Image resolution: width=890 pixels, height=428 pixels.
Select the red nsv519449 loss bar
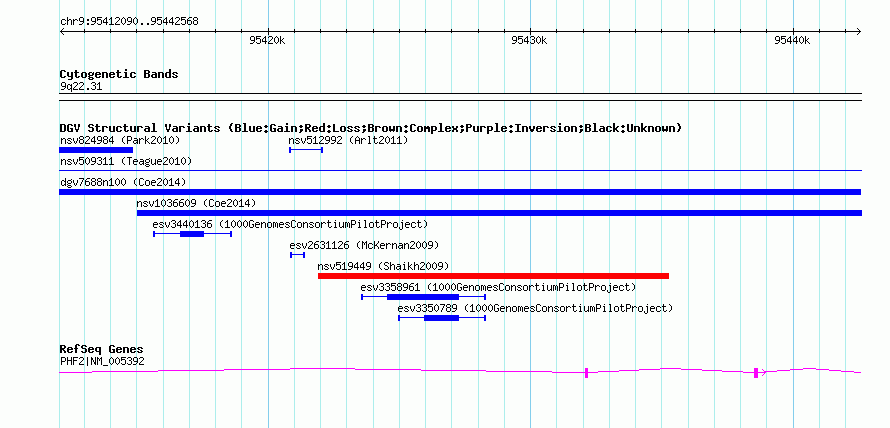pos(493,276)
